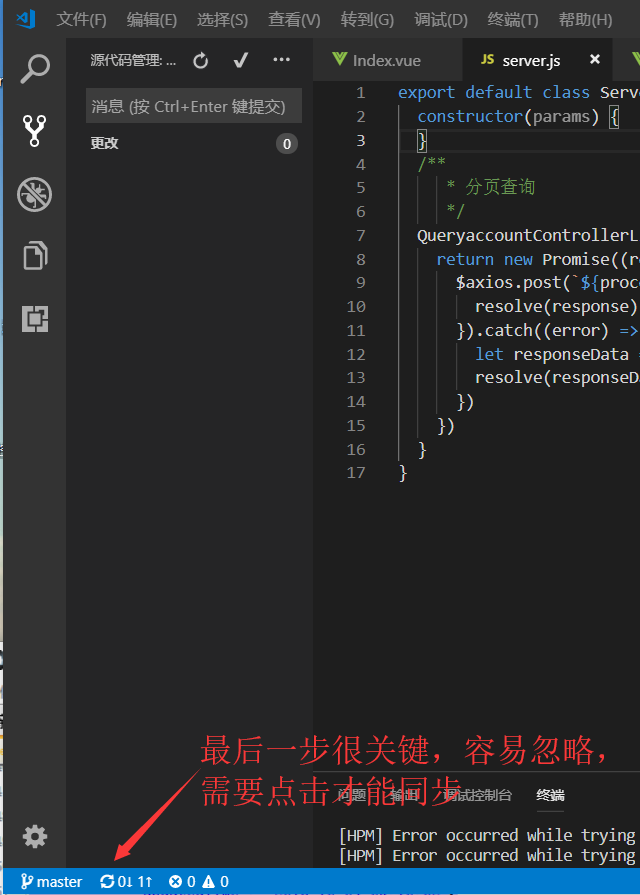Image resolution: width=640 pixels, height=895 pixels.
Task: Click the let responseData line
Action: click(557, 354)
